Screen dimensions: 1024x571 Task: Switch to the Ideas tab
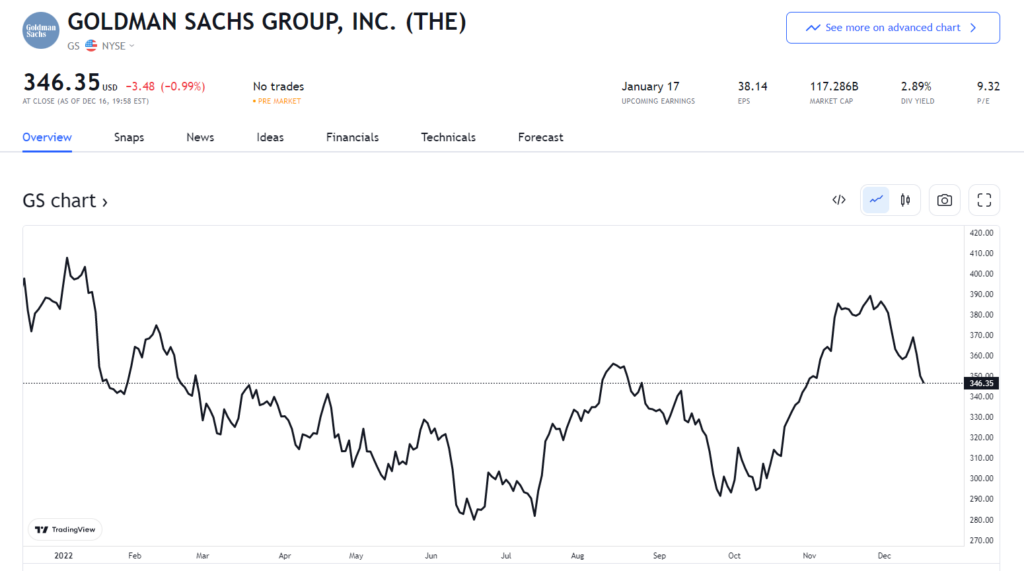(x=270, y=137)
